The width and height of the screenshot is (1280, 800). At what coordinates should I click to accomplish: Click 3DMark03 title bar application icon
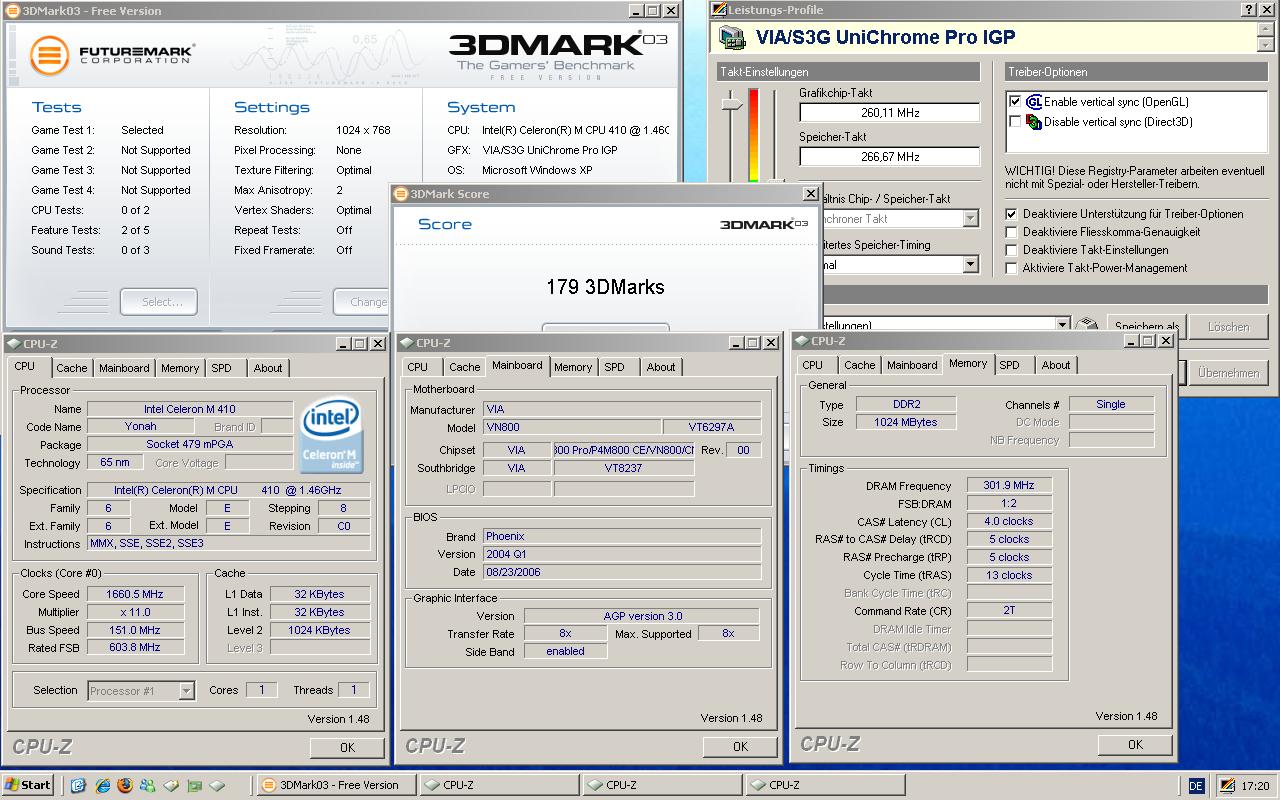point(11,10)
